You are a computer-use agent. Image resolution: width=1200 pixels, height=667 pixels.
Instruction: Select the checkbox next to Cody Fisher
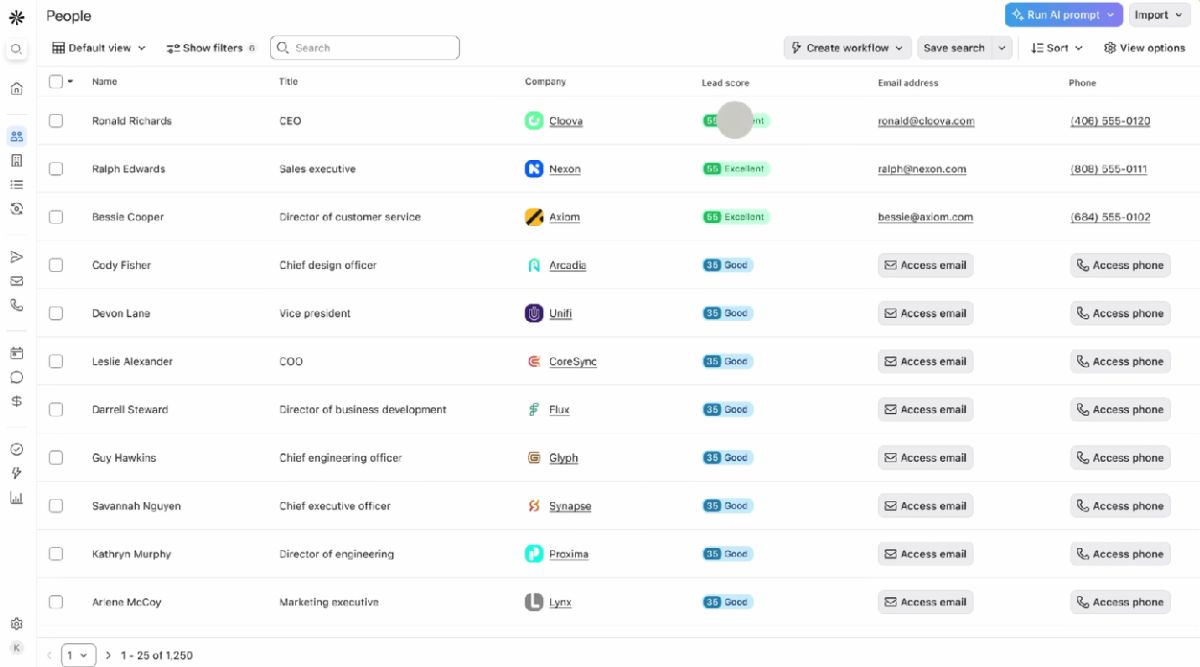56,265
